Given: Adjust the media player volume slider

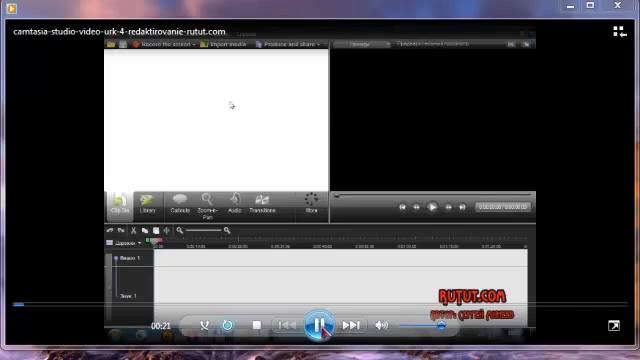Looking at the screenshot, I should 422,325.
